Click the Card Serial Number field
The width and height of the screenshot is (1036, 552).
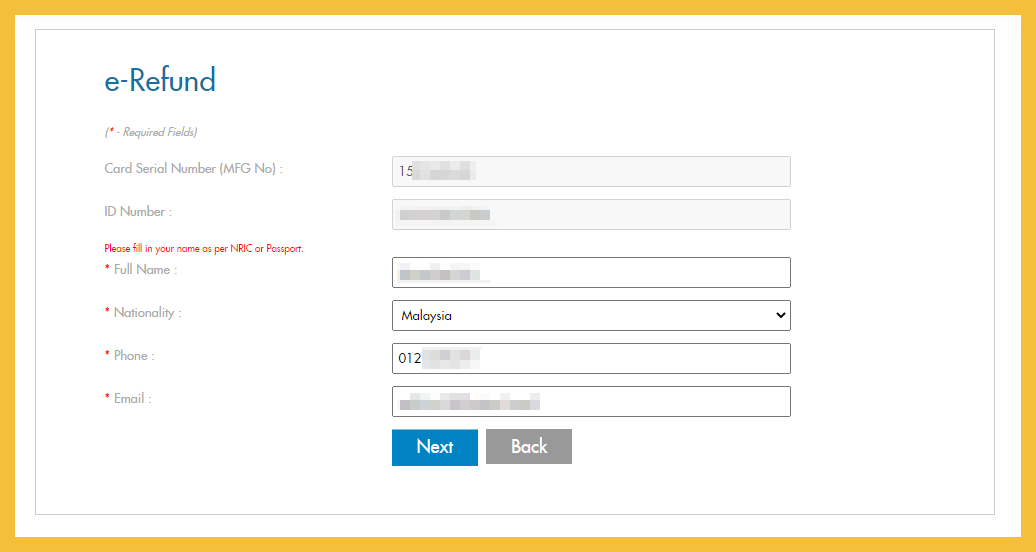coord(590,172)
